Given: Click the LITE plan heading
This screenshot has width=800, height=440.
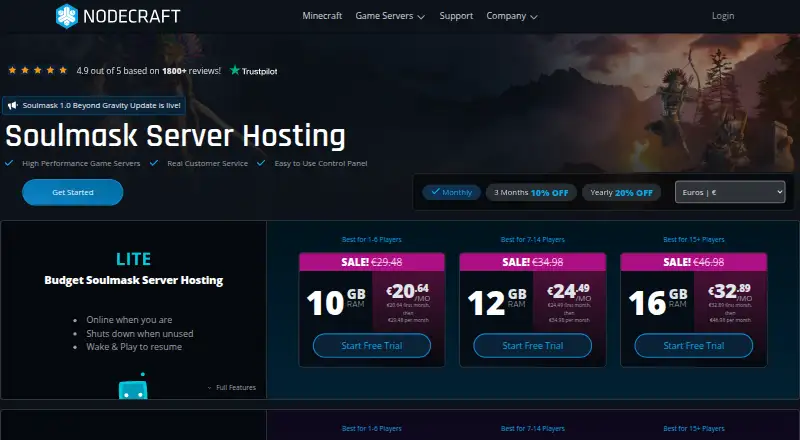Looking at the screenshot, I should tap(134, 259).
